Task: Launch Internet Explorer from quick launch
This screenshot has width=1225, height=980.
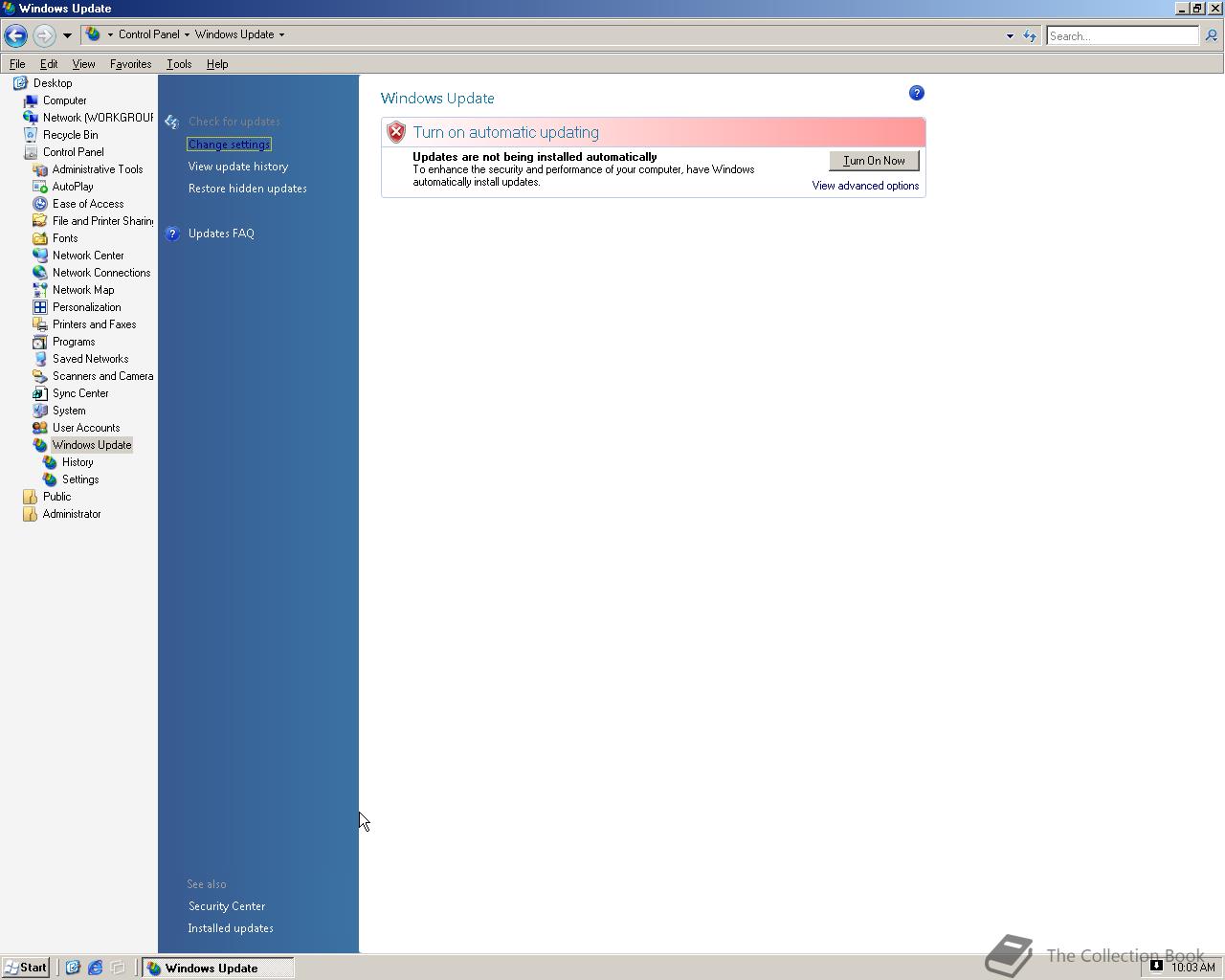Action: [x=95, y=968]
